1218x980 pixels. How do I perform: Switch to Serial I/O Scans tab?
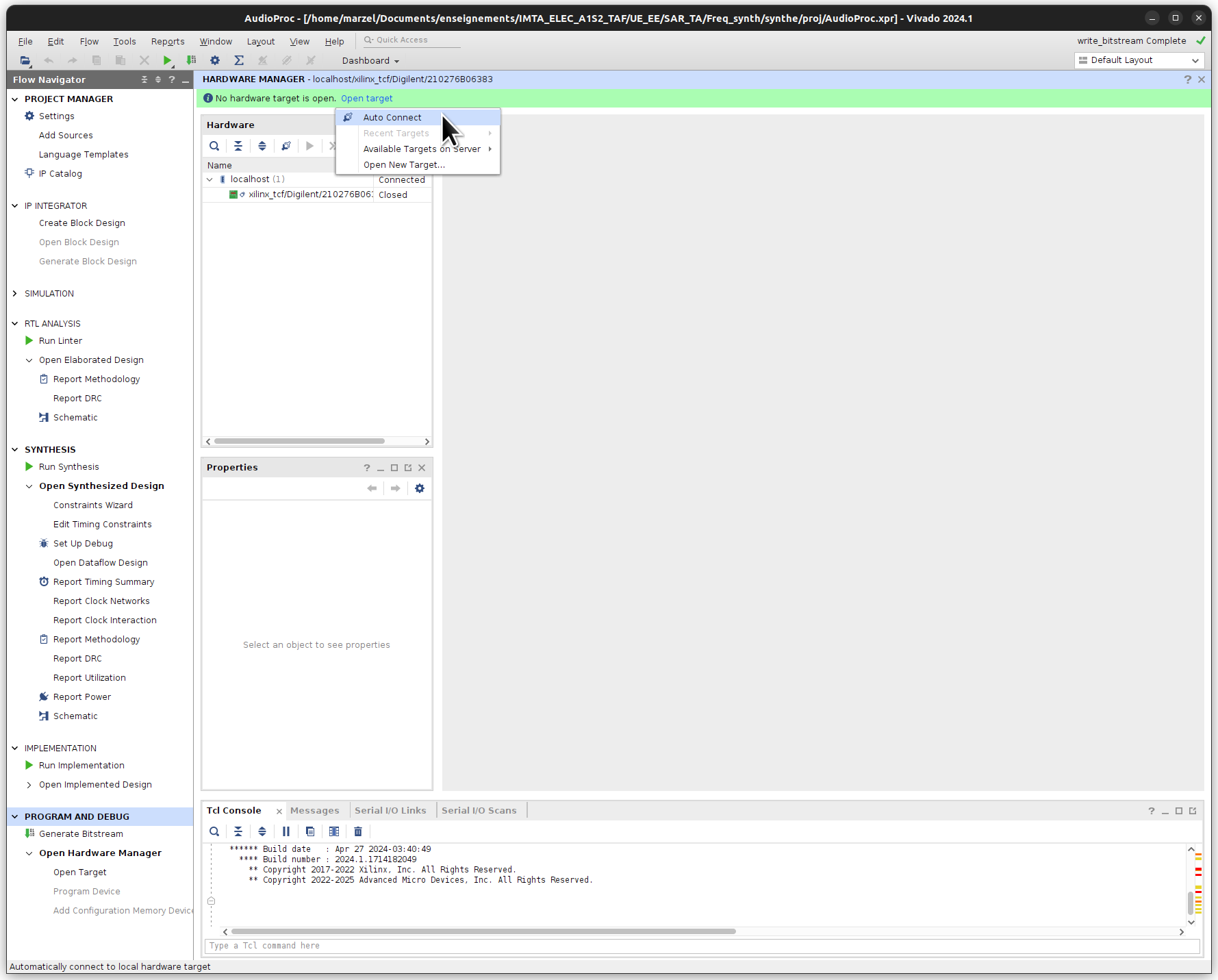tap(479, 810)
